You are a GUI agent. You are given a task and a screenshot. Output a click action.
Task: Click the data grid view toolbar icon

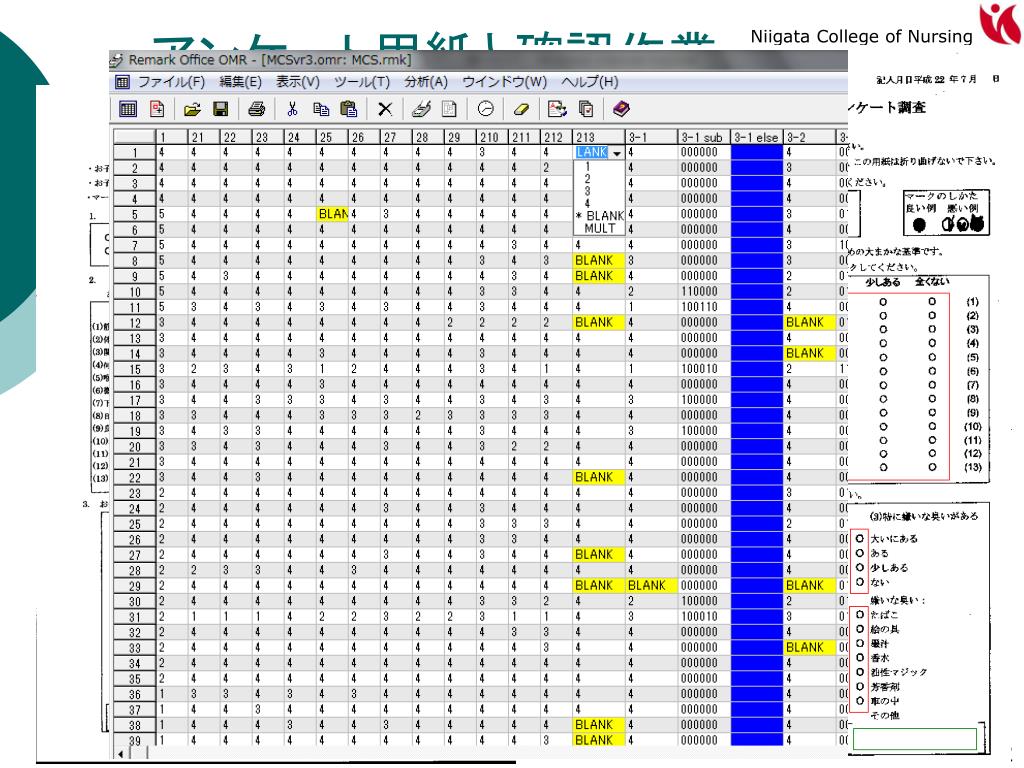point(128,109)
